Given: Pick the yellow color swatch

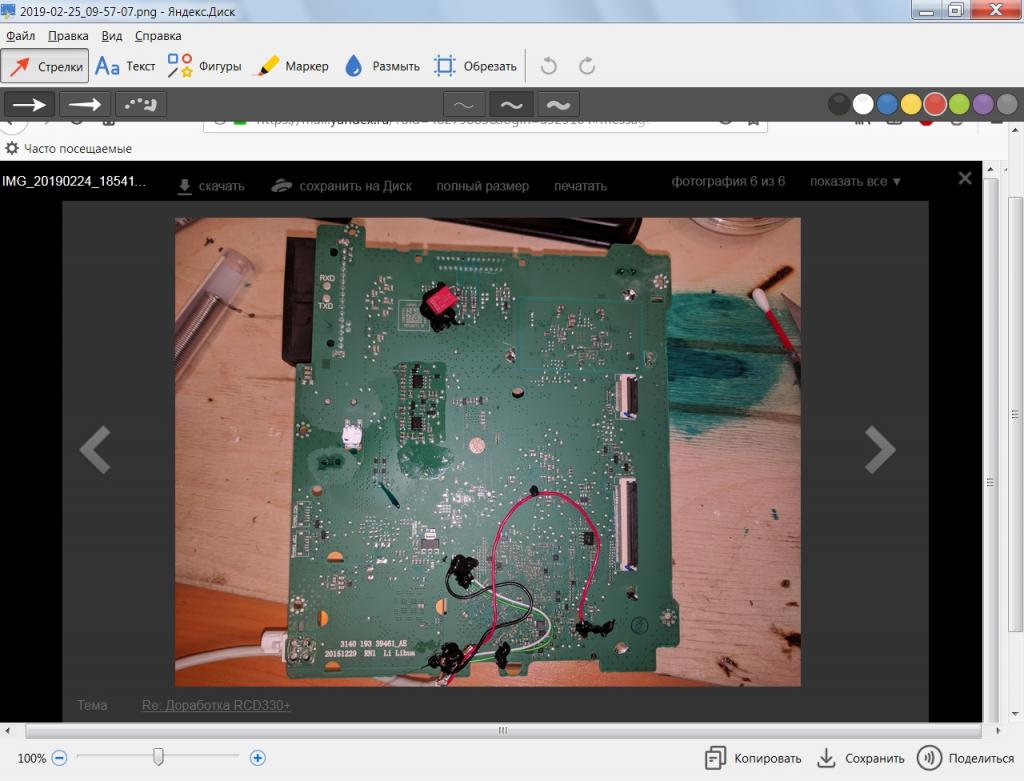Looking at the screenshot, I should pyautogui.click(x=911, y=104).
